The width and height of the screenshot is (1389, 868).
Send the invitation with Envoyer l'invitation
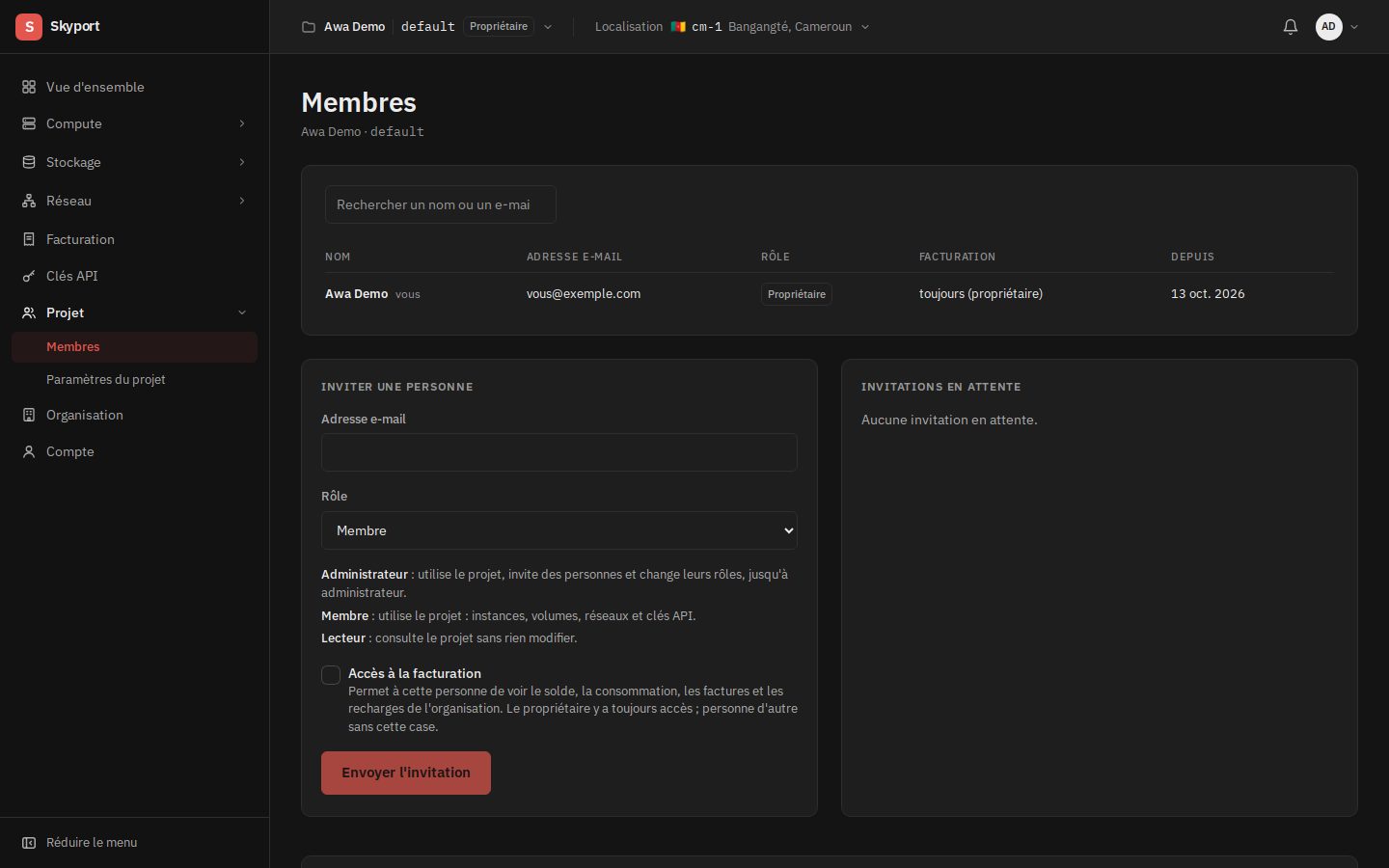pyautogui.click(x=406, y=773)
